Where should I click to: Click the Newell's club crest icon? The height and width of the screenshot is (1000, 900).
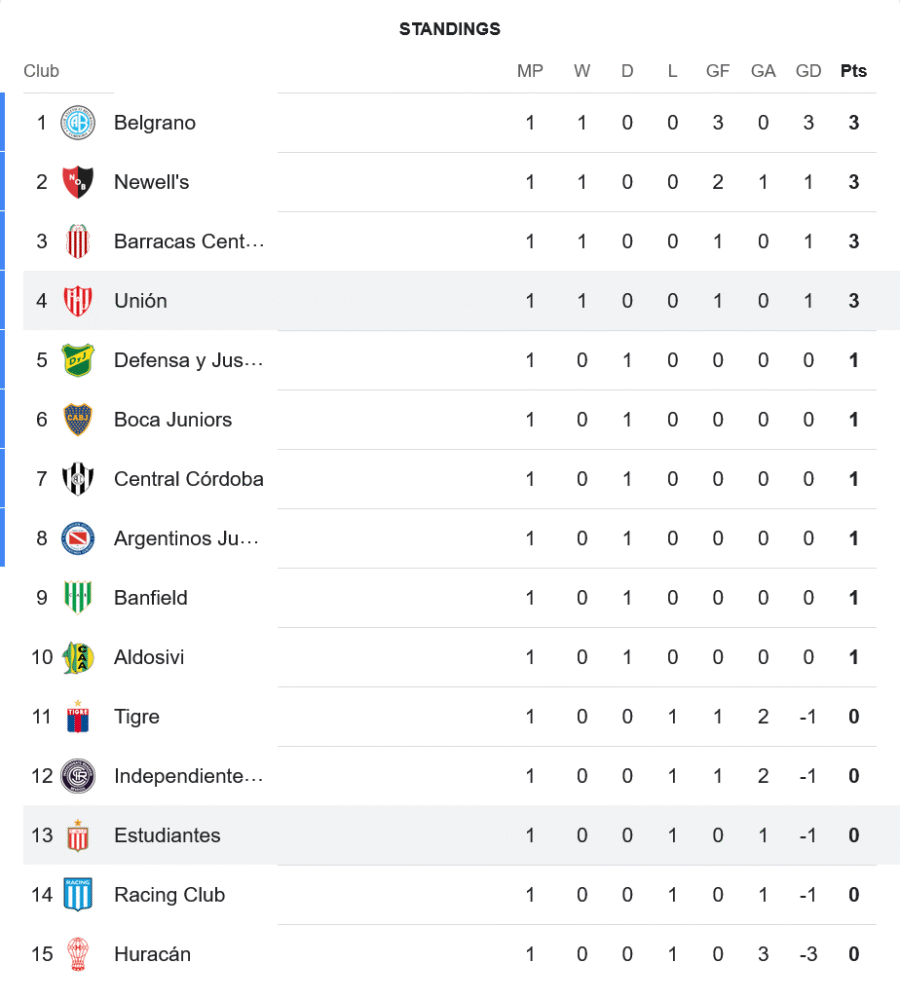pyautogui.click(x=78, y=182)
